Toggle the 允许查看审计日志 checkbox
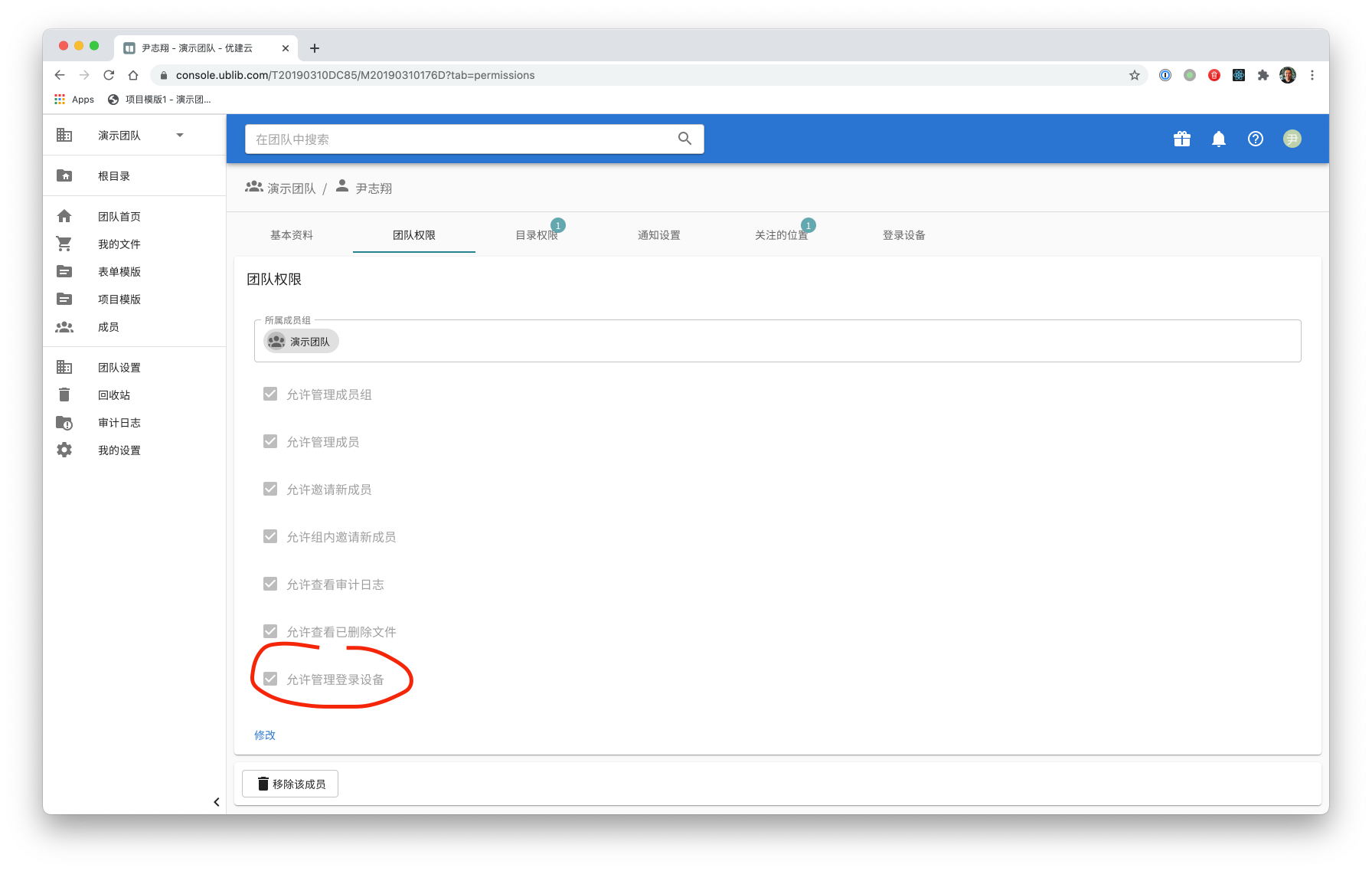Viewport: 1372px width, 871px height. 270,584
